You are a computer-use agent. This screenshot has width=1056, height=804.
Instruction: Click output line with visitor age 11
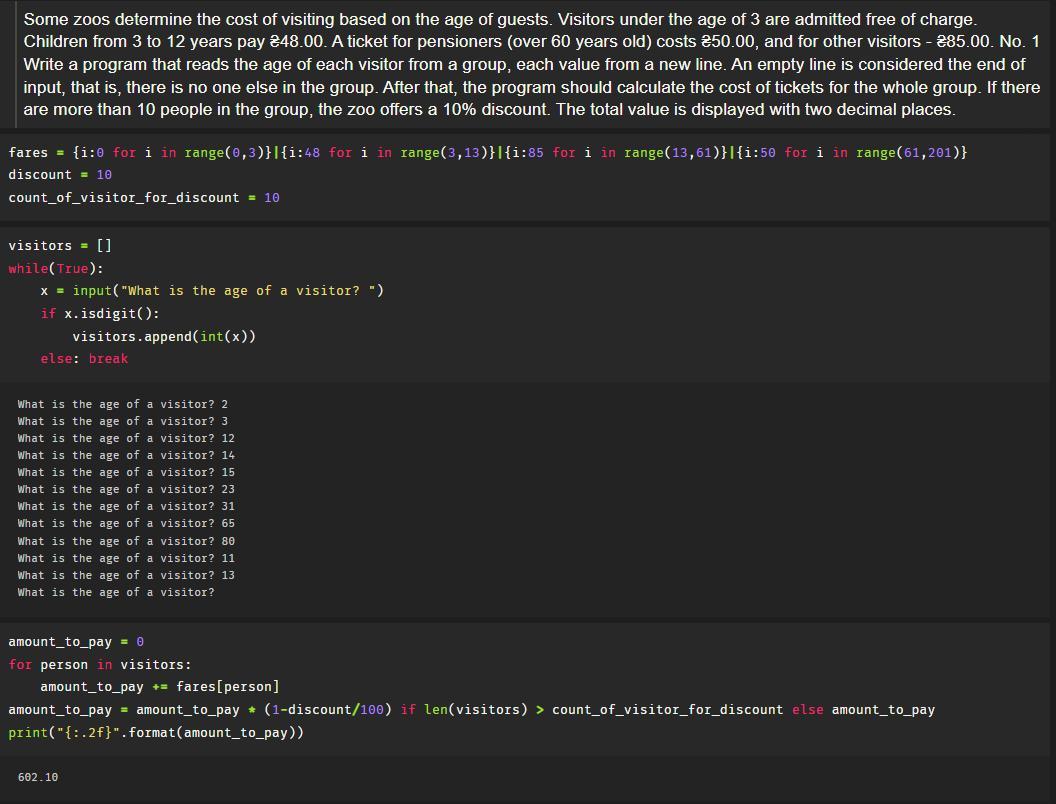click(126, 558)
